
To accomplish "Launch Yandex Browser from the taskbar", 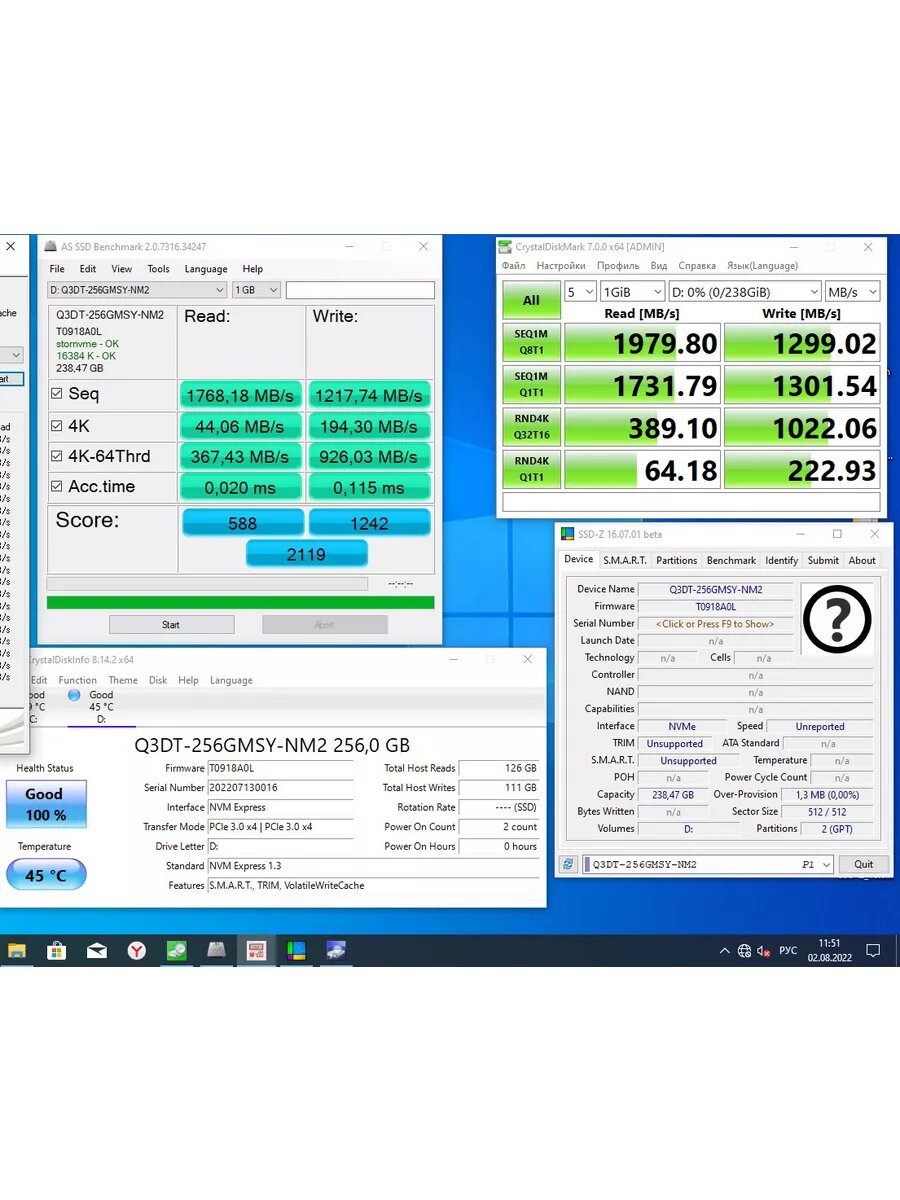I will click(137, 951).
